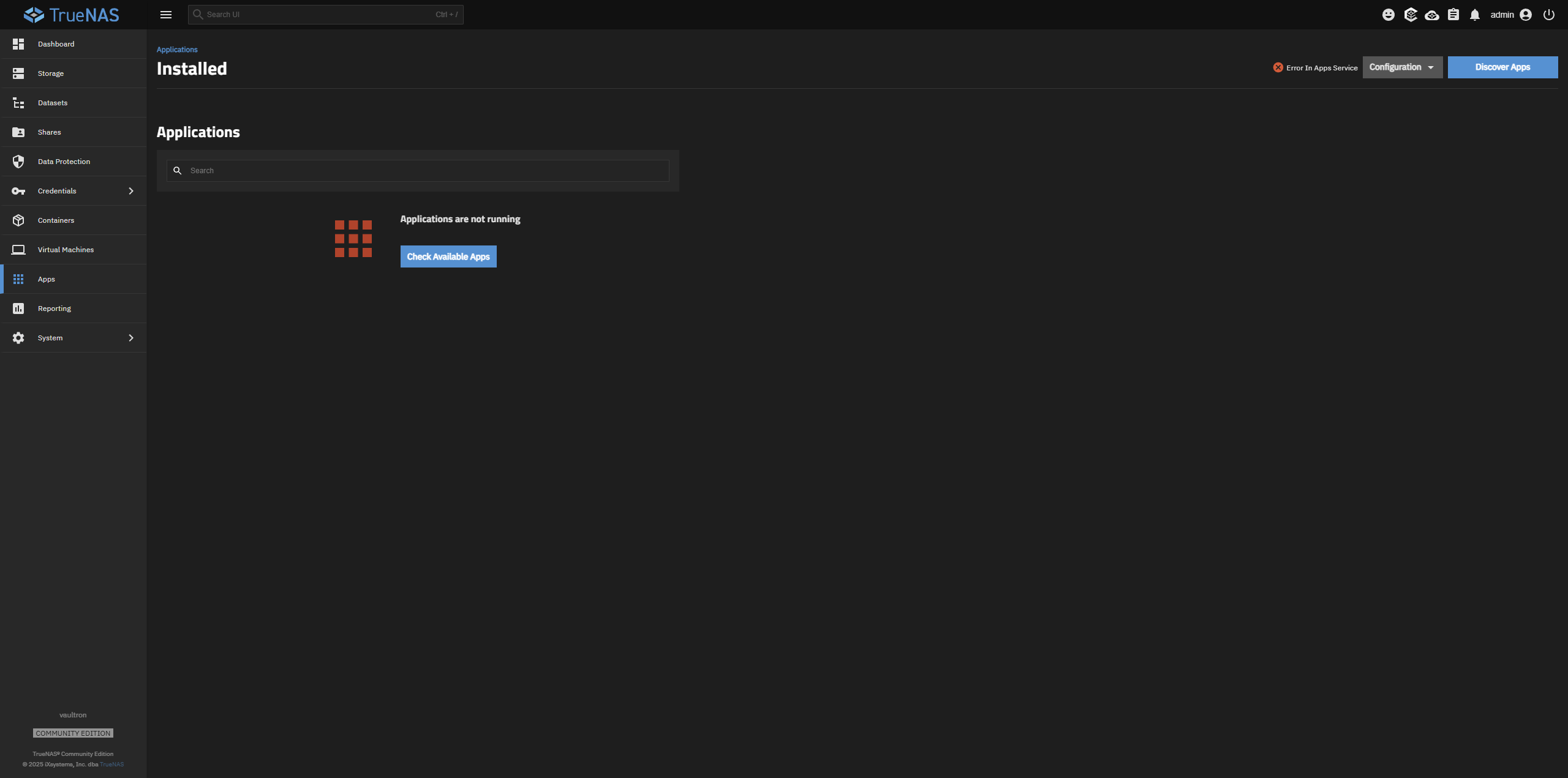Open the TrueNAS Connect cloud icon

point(1431,15)
